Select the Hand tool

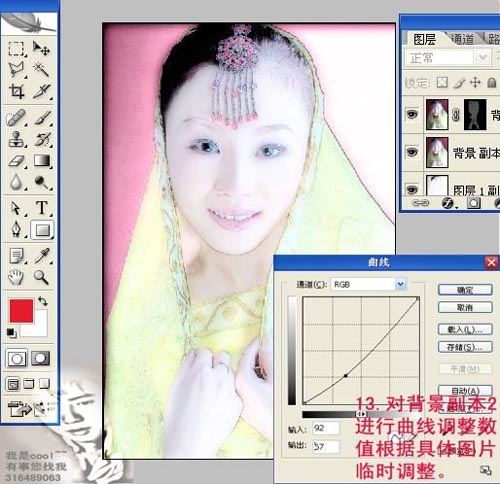[x=16, y=277]
